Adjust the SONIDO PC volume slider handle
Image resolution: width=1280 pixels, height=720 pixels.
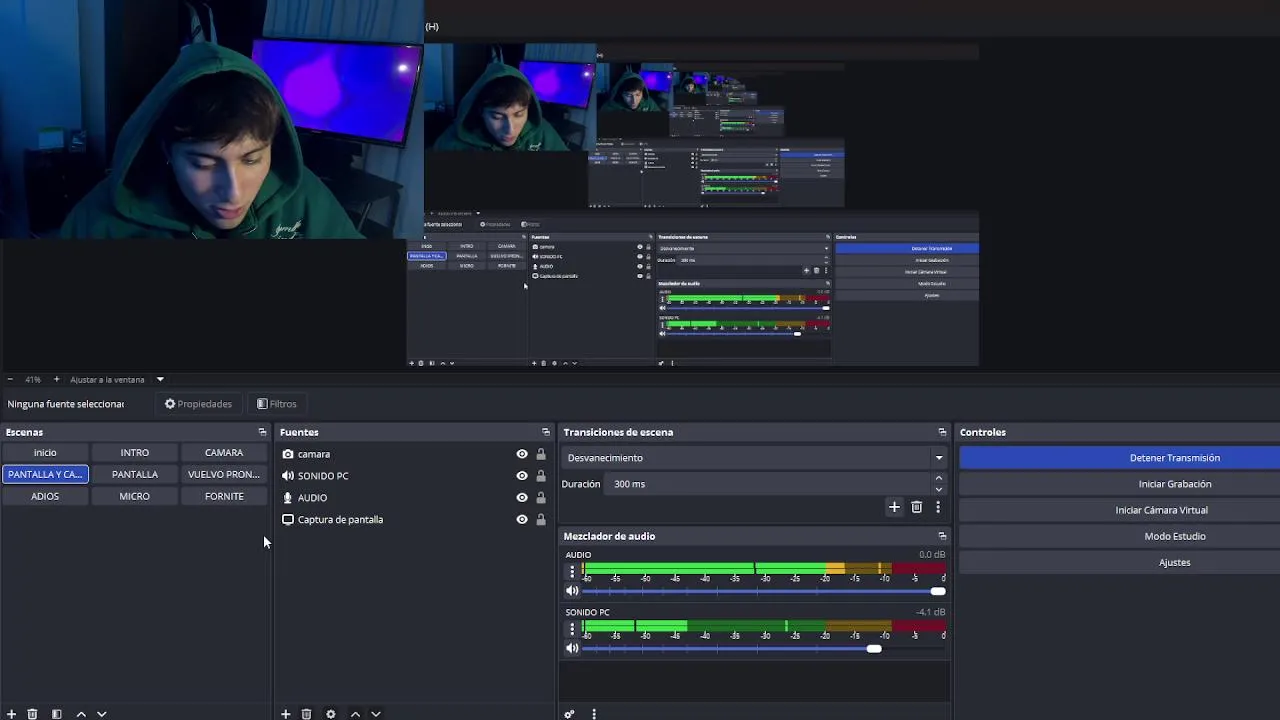874,649
